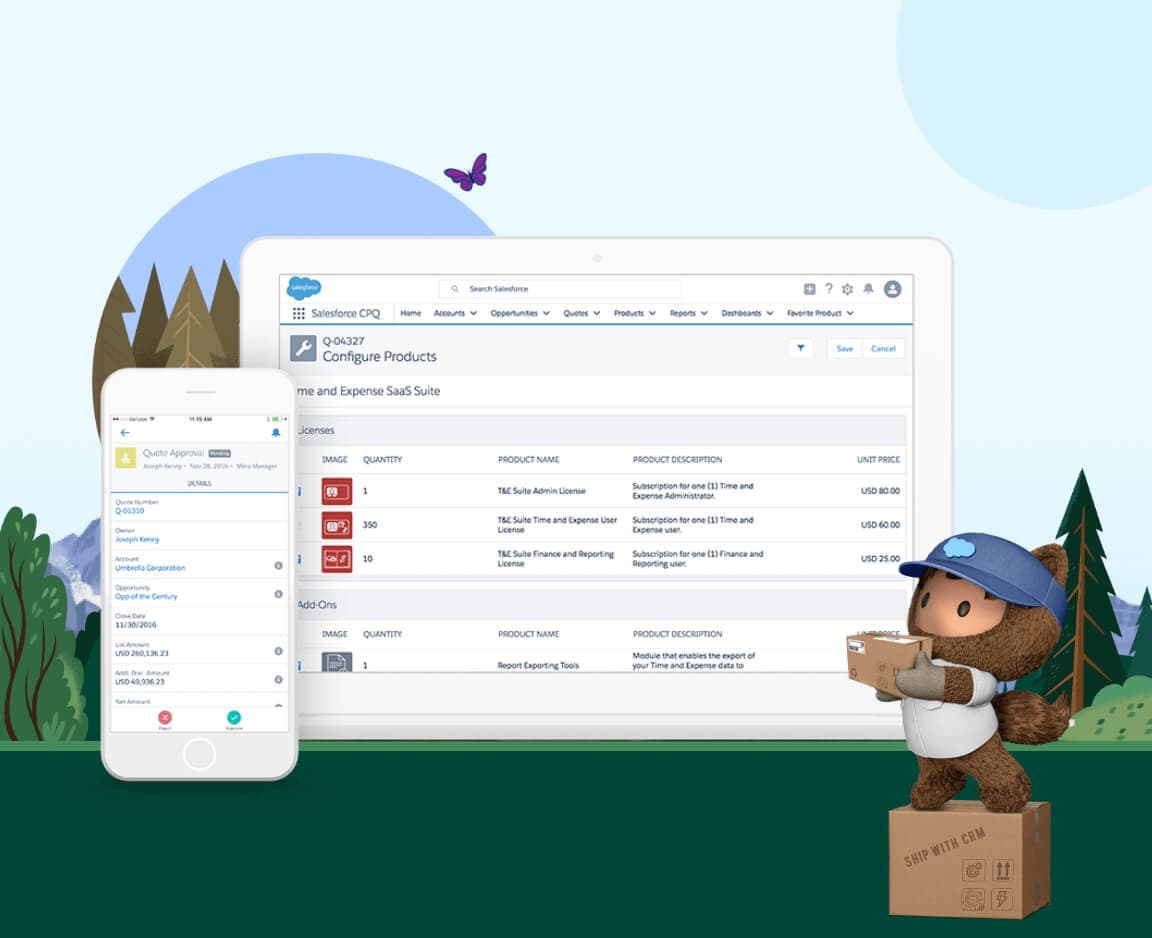Open the Quotes tab

pyautogui.click(x=575, y=314)
